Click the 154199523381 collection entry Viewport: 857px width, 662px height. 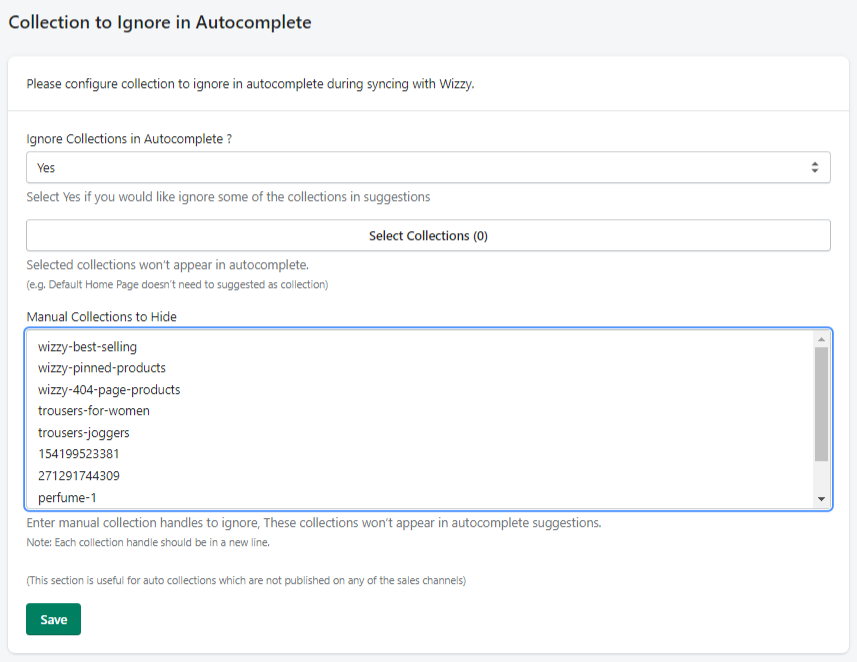[x=79, y=454]
